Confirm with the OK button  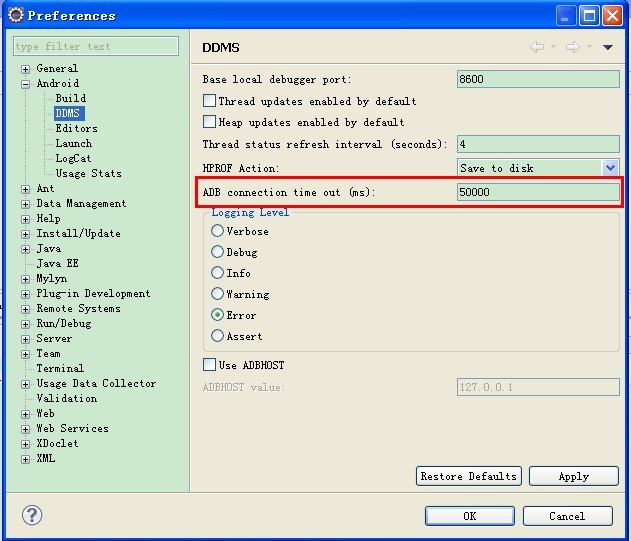click(x=470, y=516)
